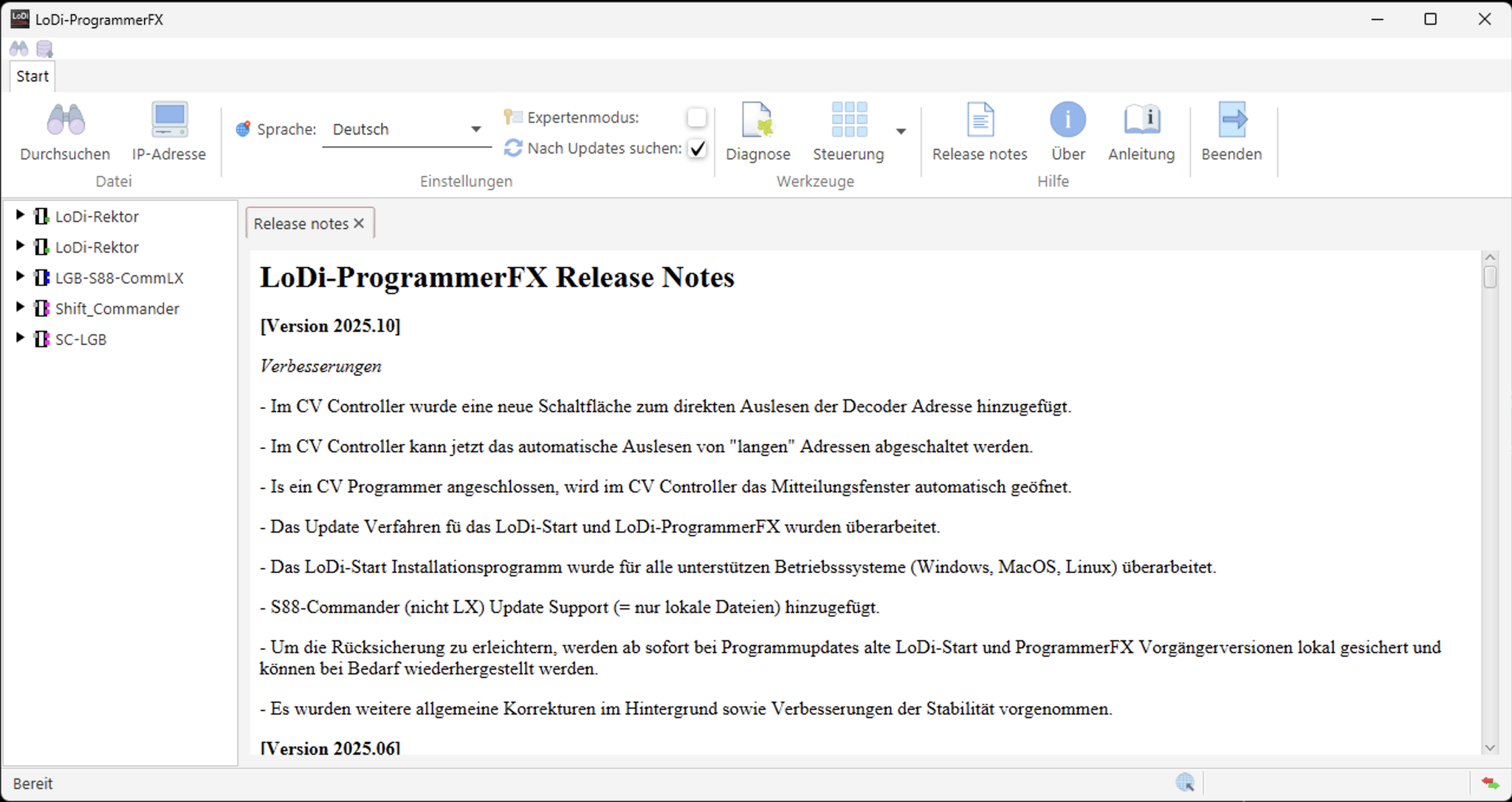The width and height of the screenshot is (1512, 802).
Task: Open the Anleitung manual
Action: point(1141,131)
